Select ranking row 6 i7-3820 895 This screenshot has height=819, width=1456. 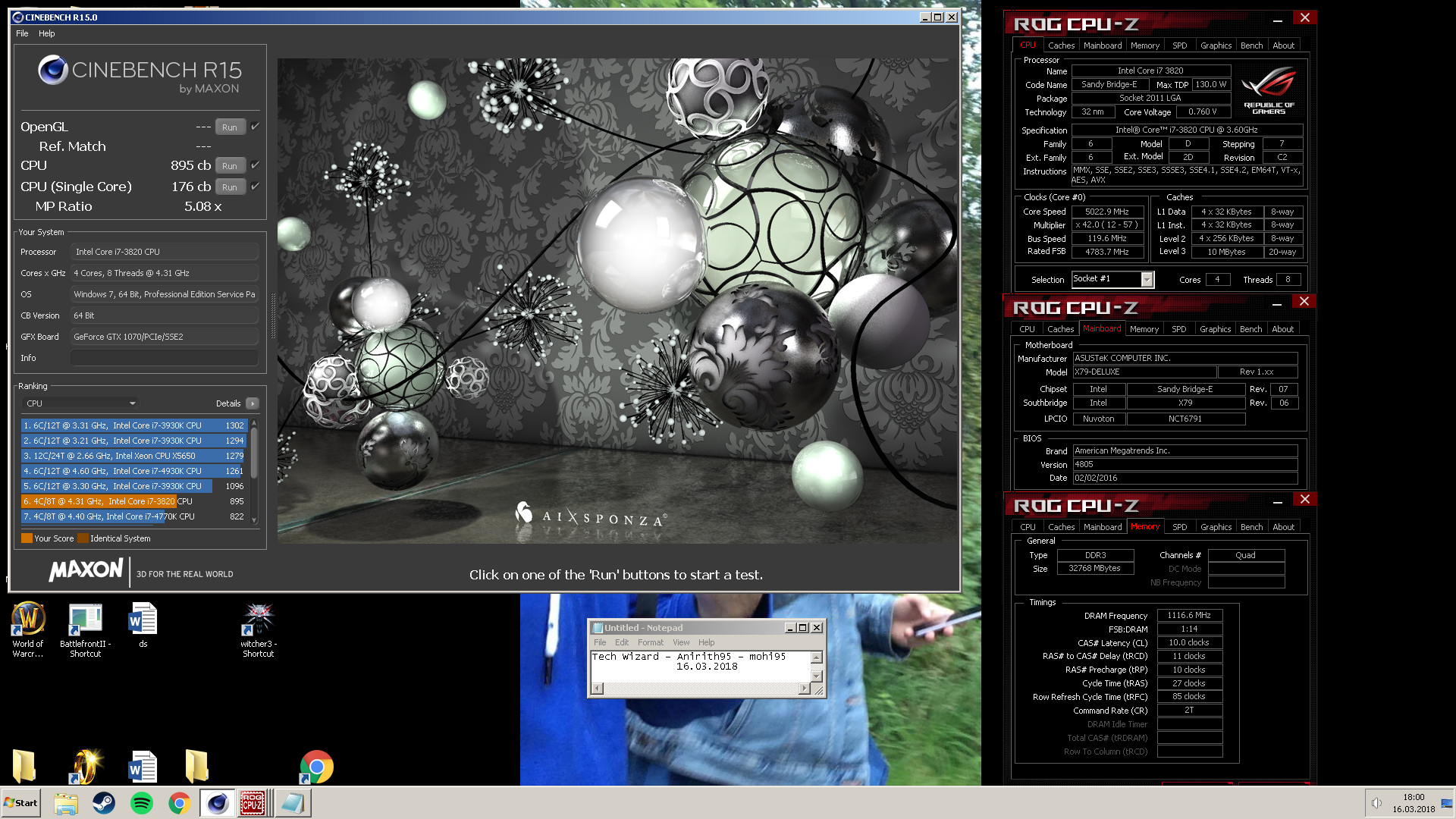click(x=133, y=501)
